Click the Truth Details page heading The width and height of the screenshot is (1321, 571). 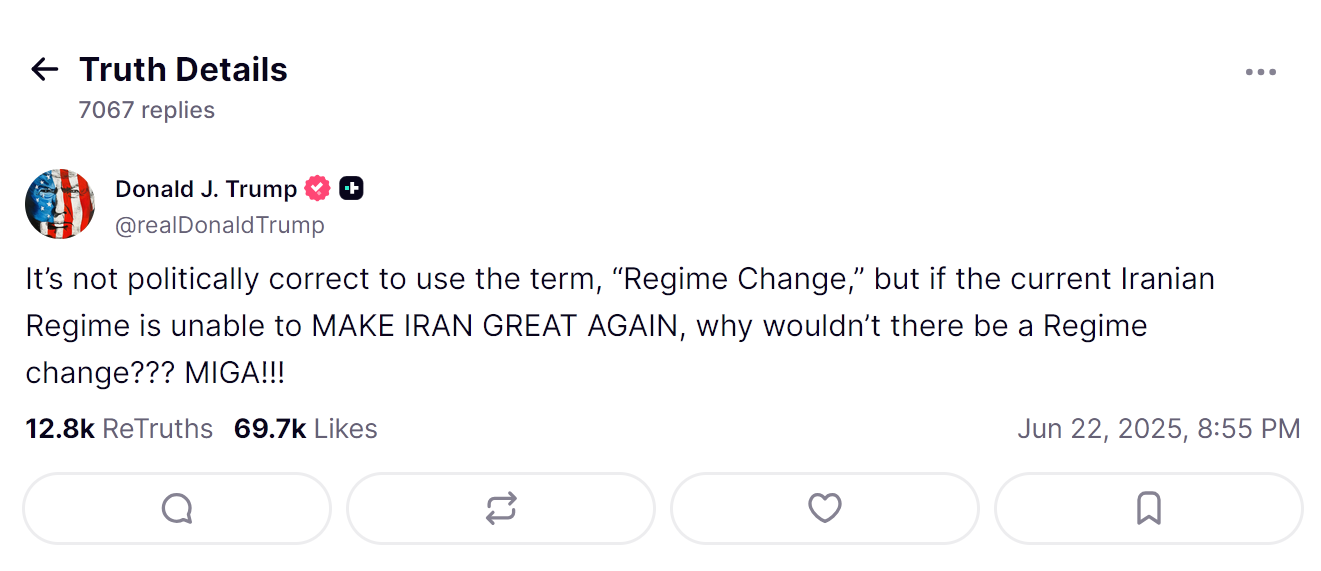click(x=183, y=69)
